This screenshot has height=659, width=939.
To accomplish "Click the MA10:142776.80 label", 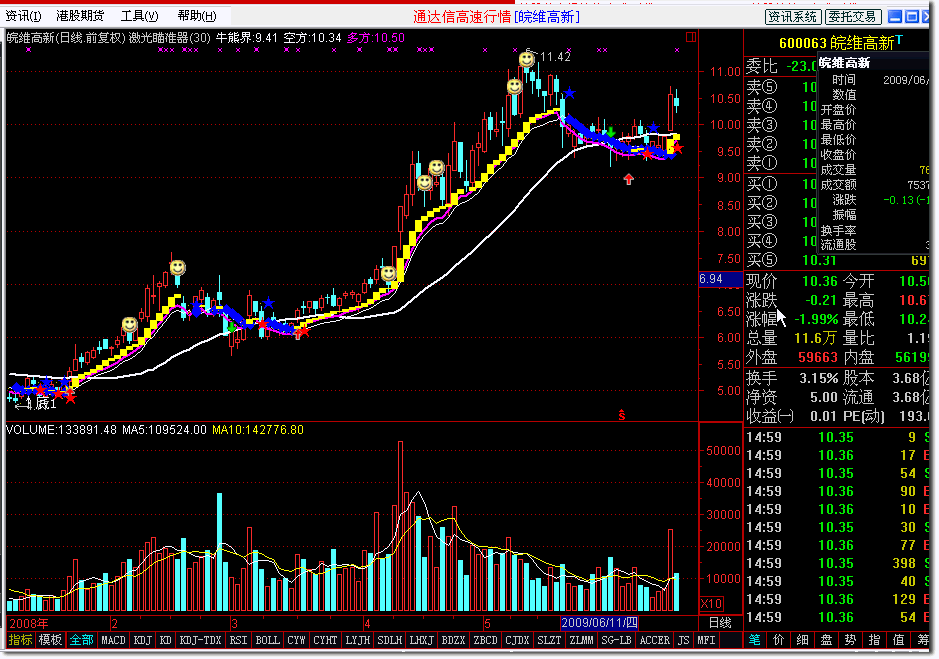I will (x=258, y=430).
